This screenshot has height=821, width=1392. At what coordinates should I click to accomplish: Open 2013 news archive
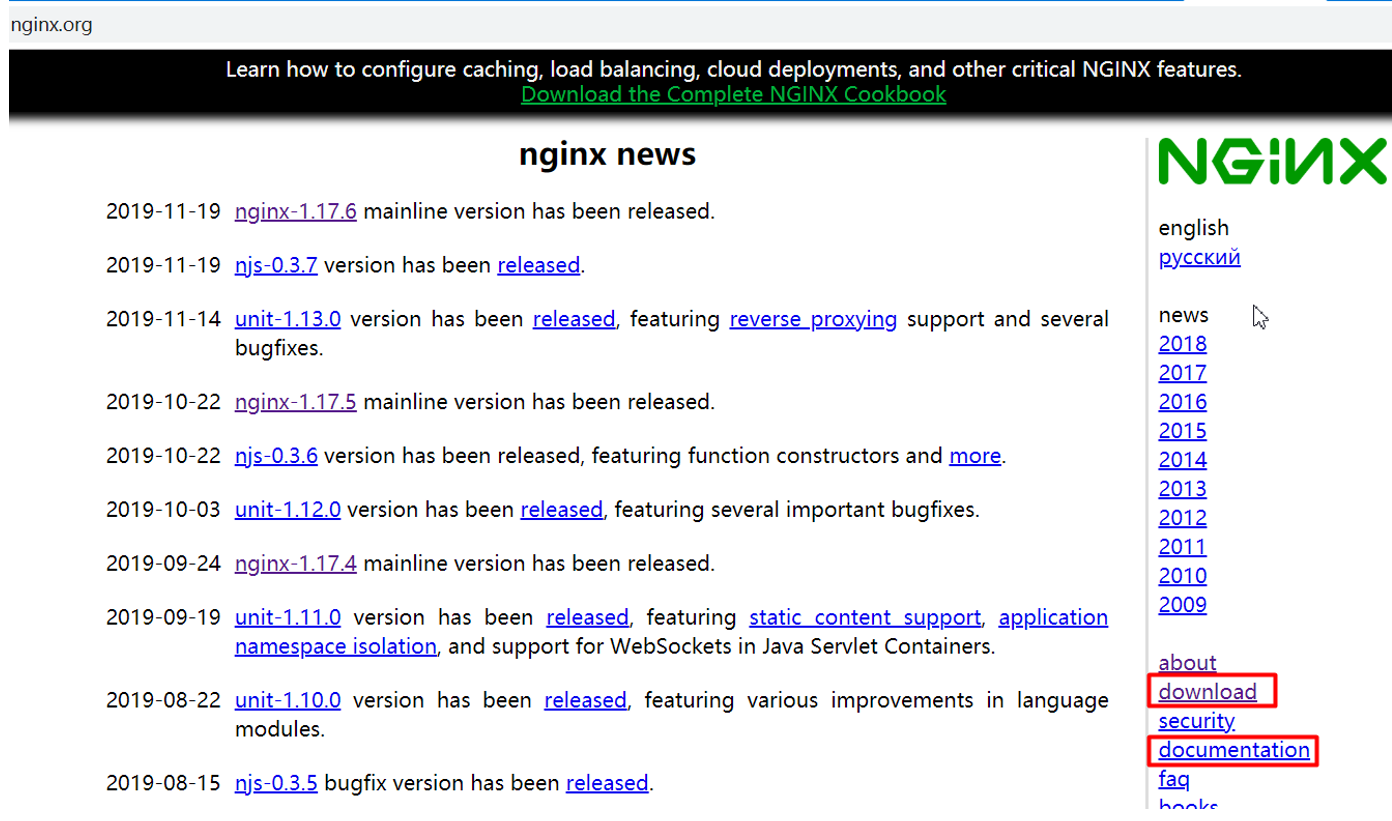point(1182,489)
